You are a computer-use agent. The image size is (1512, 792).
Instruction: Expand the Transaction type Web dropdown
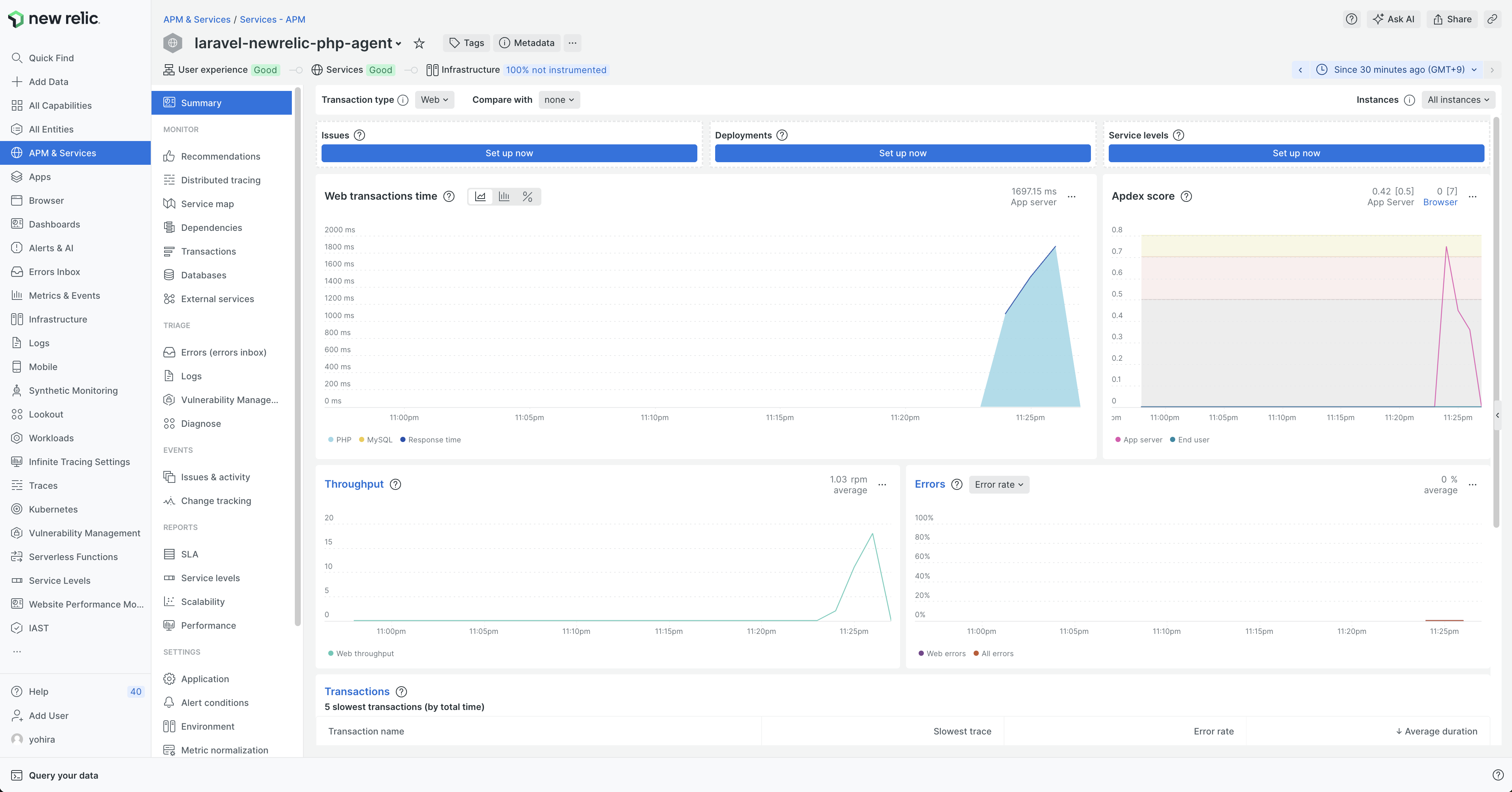[x=435, y=100]
